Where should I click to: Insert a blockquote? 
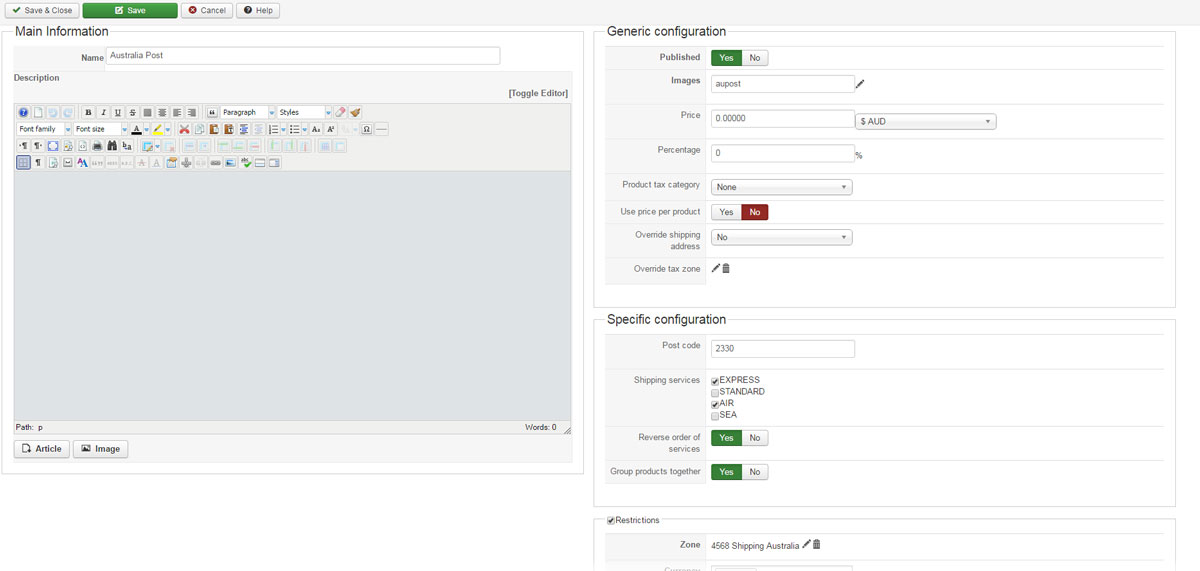click(213, 112)
